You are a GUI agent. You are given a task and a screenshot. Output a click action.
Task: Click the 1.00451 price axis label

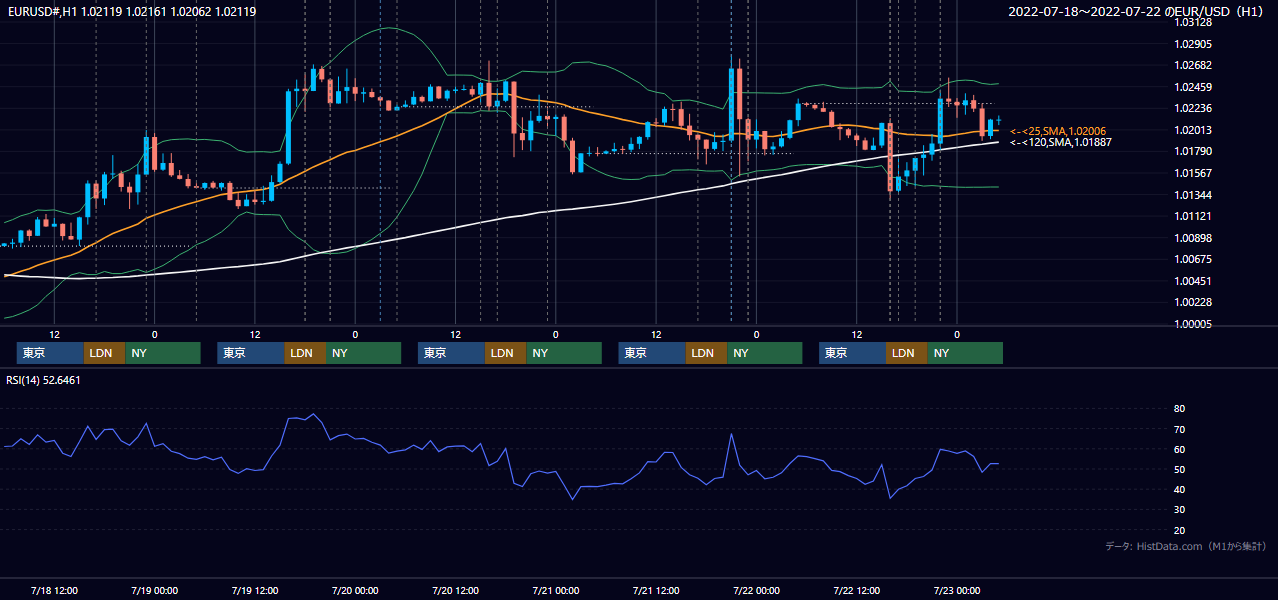(1194, 281)
